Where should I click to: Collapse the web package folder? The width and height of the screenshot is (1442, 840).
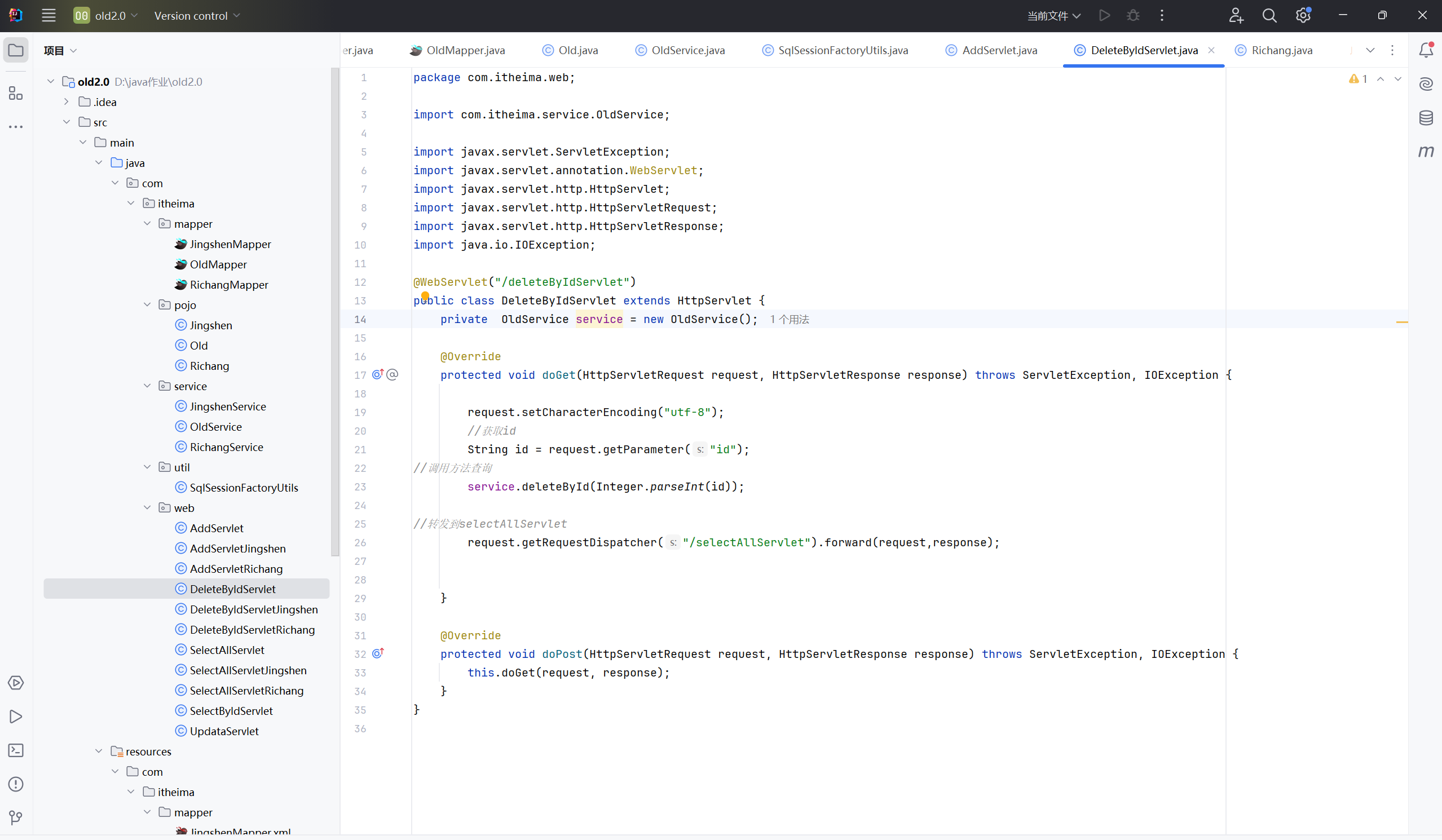(147, 507)
